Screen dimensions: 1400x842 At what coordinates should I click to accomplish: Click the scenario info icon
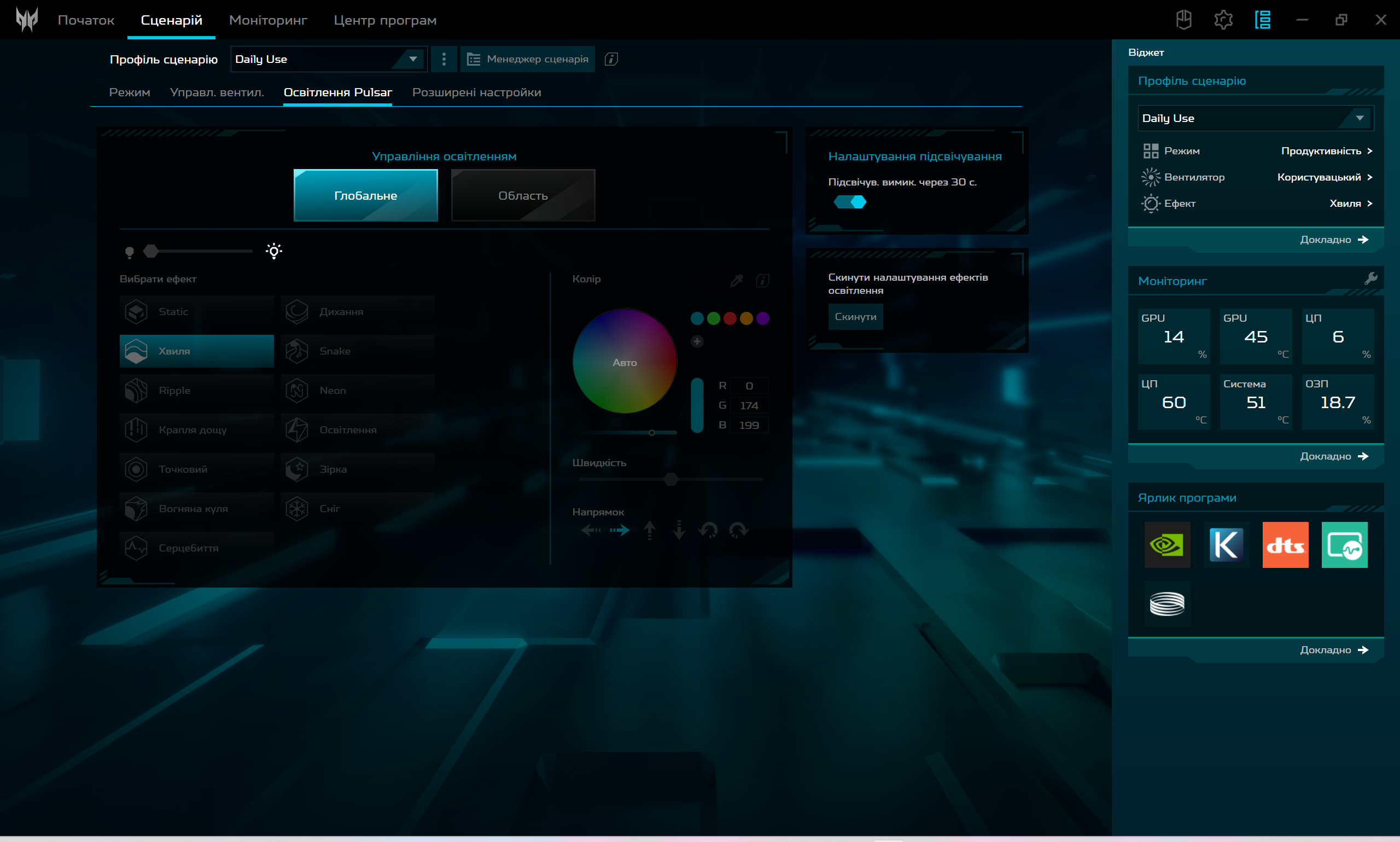coord(611,59)
